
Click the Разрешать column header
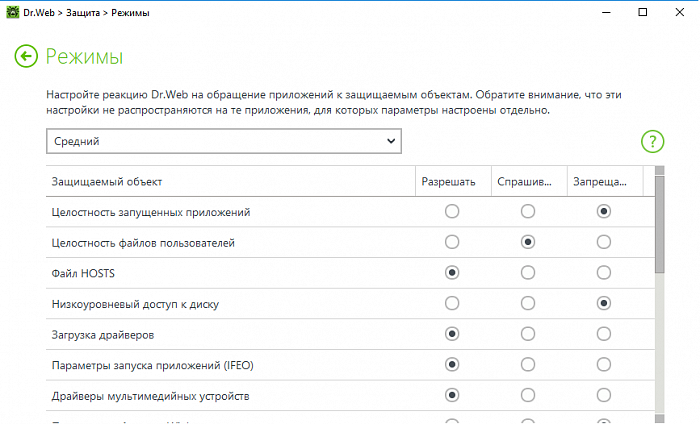pos(453,182)
